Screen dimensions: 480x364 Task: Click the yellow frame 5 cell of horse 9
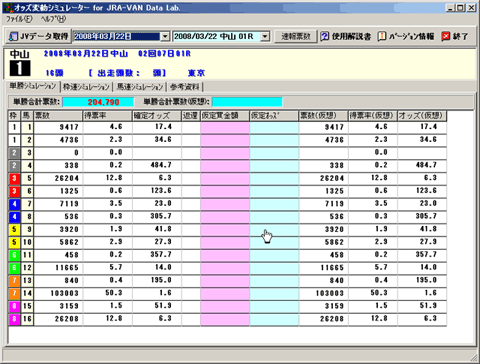14,229
